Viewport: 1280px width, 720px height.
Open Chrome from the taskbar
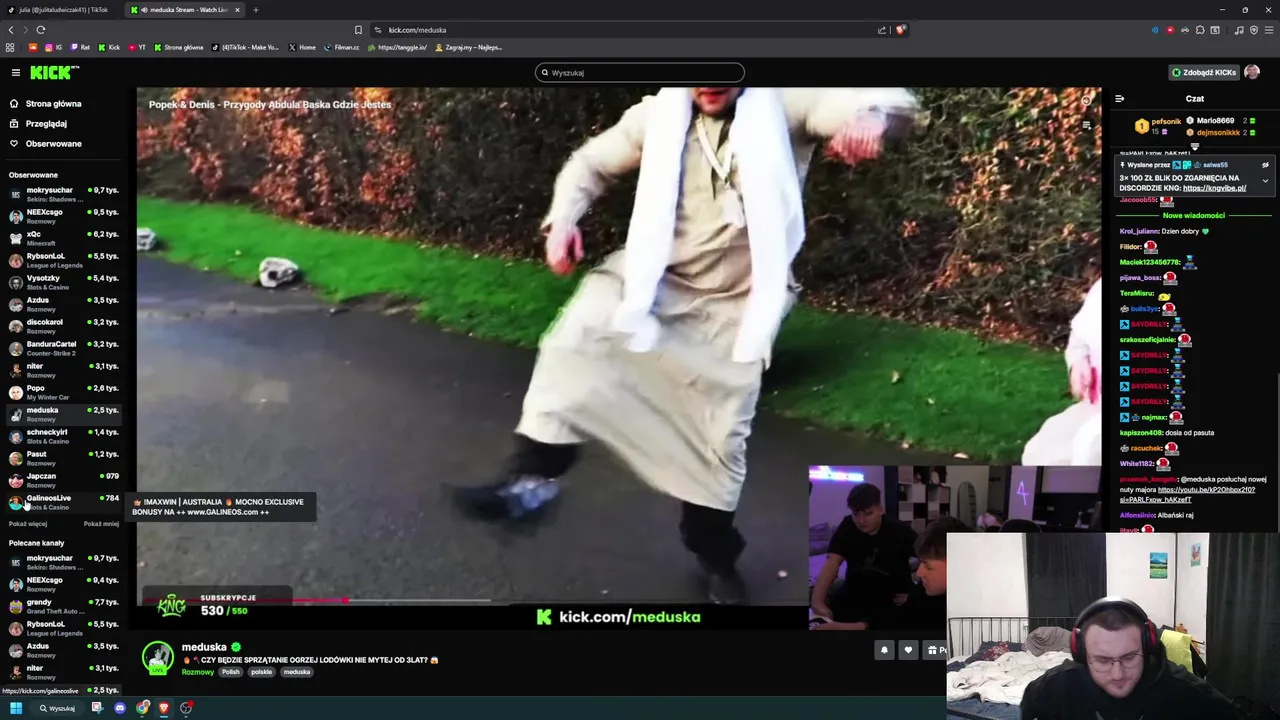143,708
